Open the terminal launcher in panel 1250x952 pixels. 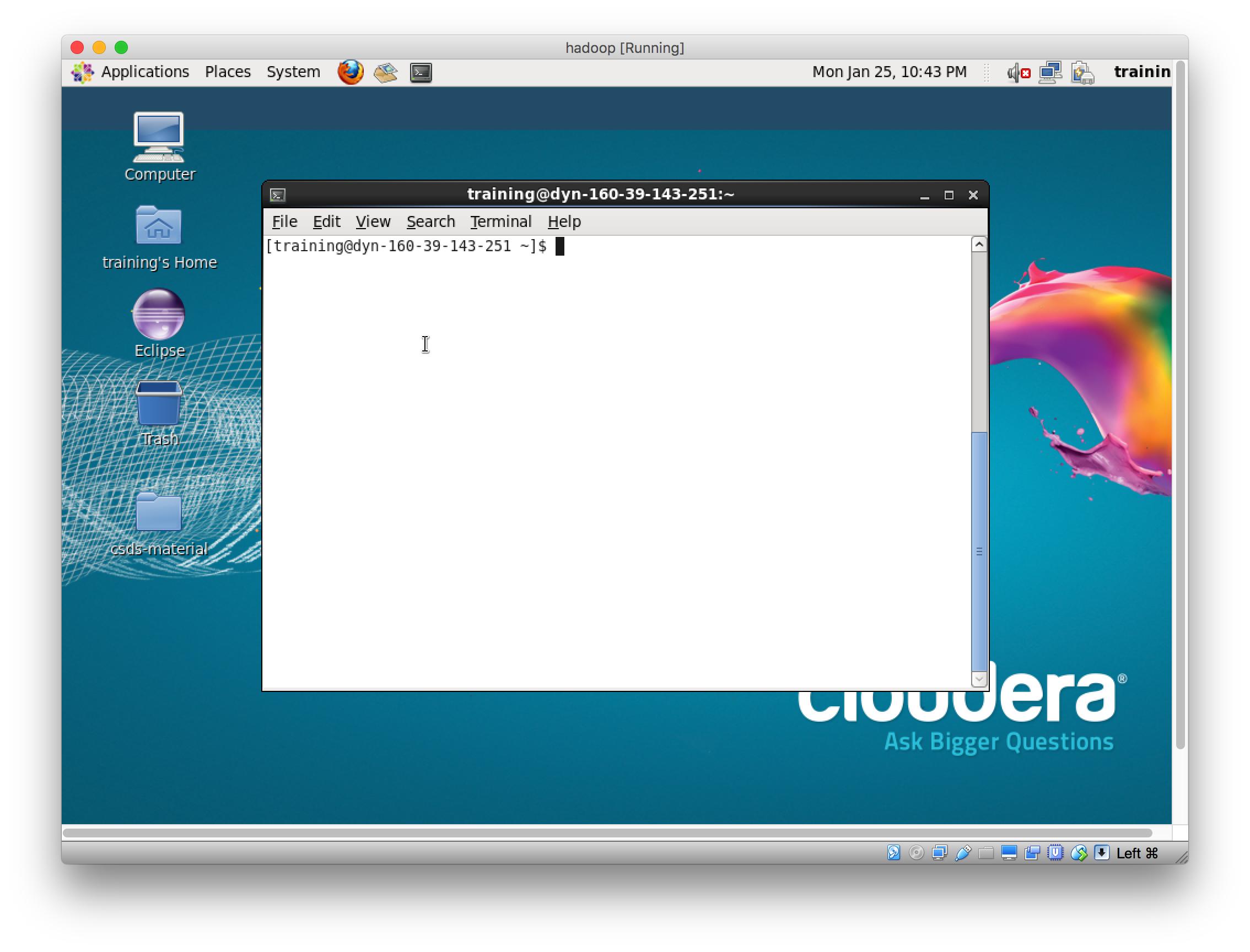[421, 73]
